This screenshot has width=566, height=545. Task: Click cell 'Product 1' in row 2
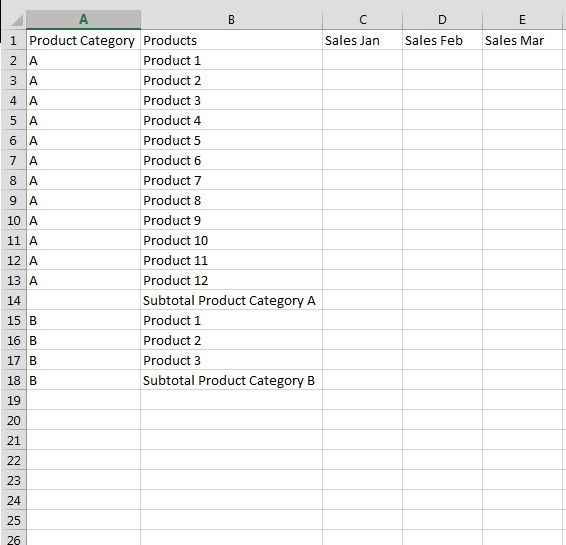[231, 60]
